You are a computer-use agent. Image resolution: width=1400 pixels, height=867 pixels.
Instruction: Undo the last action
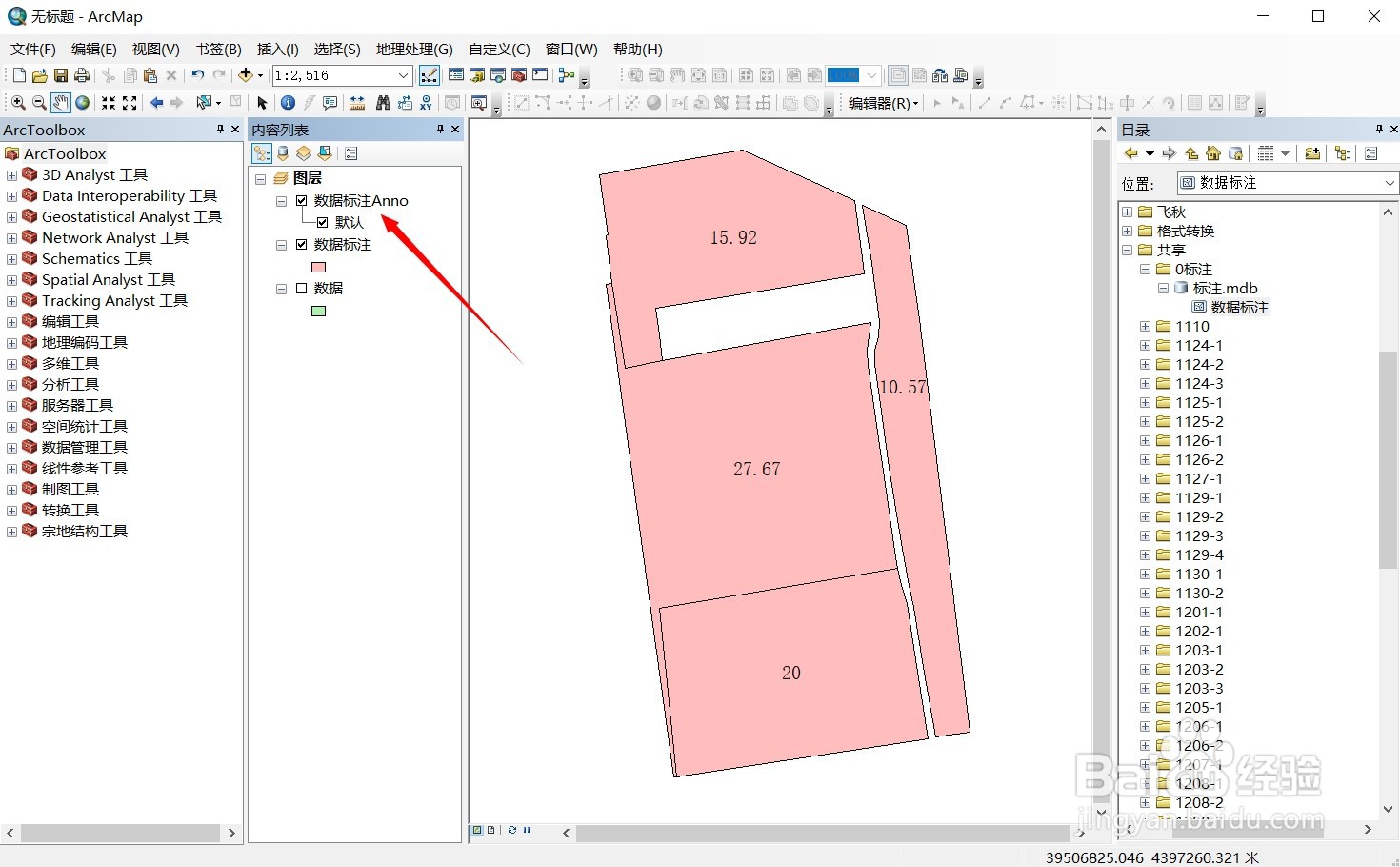(197, 75)
